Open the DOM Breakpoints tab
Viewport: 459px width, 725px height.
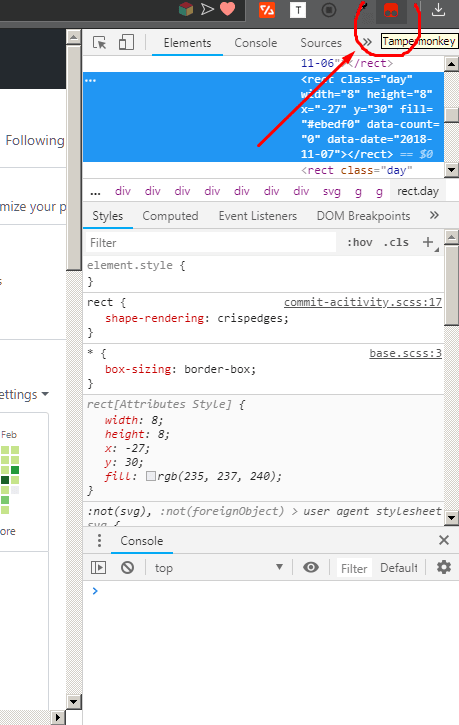(x=363, y=216)
